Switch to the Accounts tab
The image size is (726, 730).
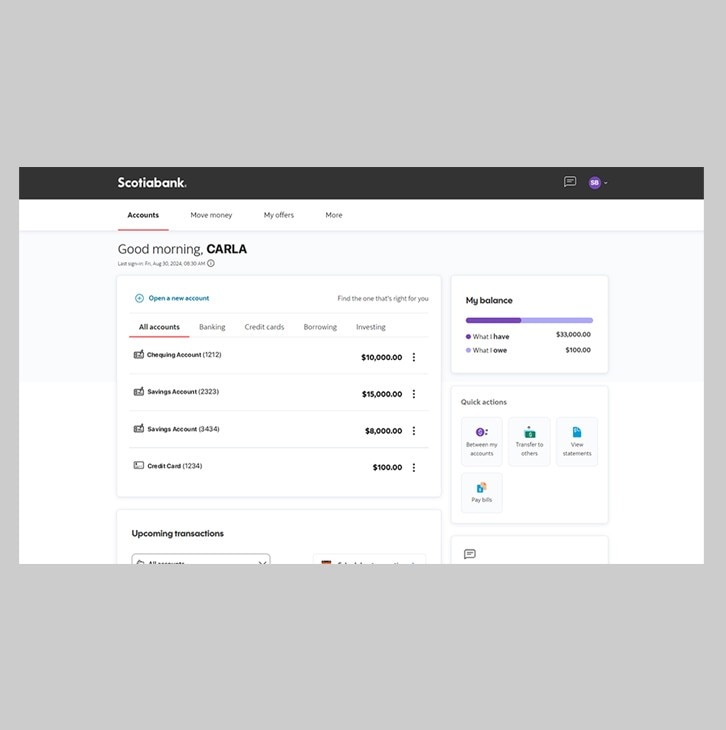[x=143, y=215]
